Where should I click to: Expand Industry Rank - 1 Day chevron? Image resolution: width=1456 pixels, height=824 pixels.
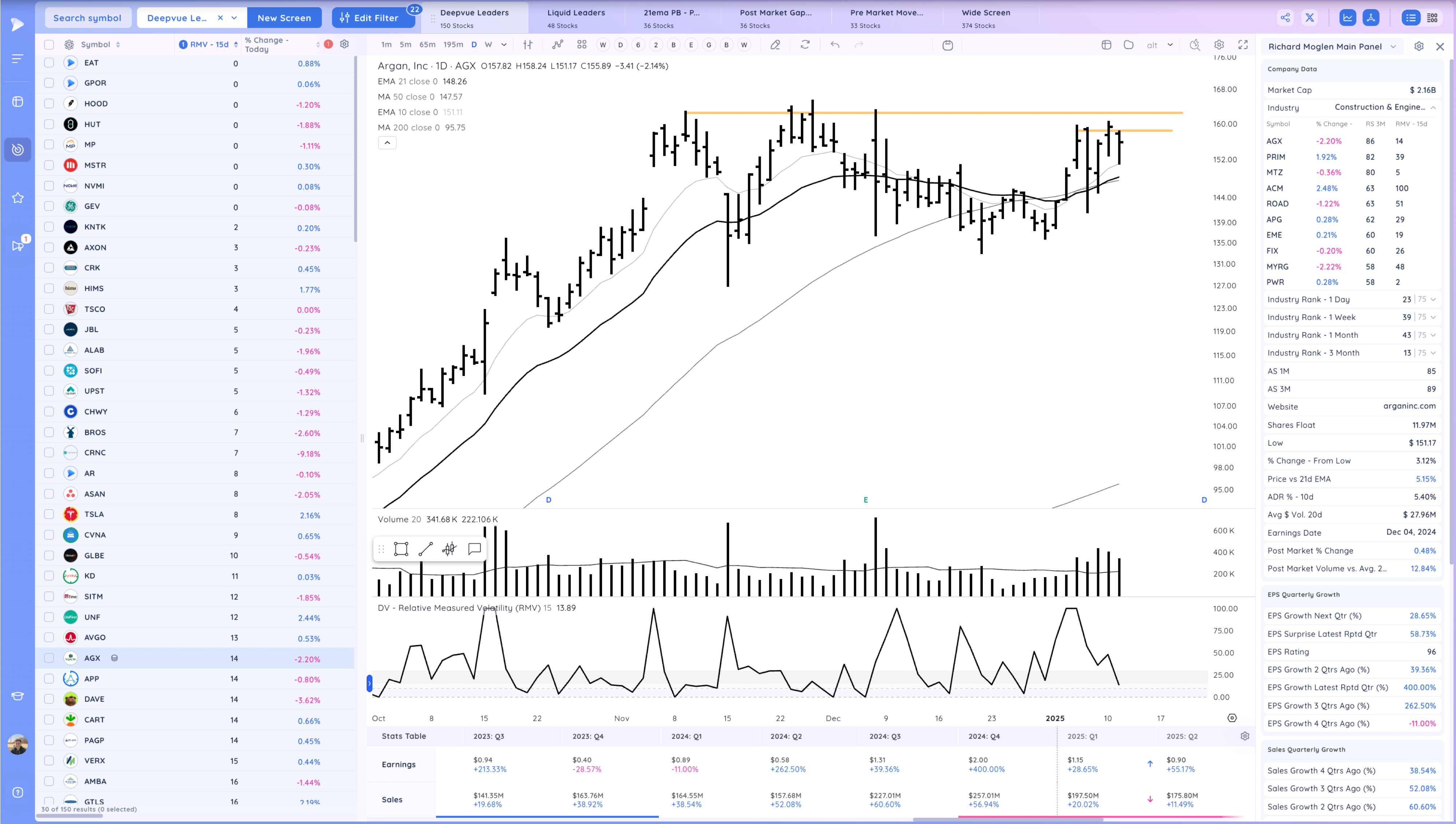[x=1433, y=300]
